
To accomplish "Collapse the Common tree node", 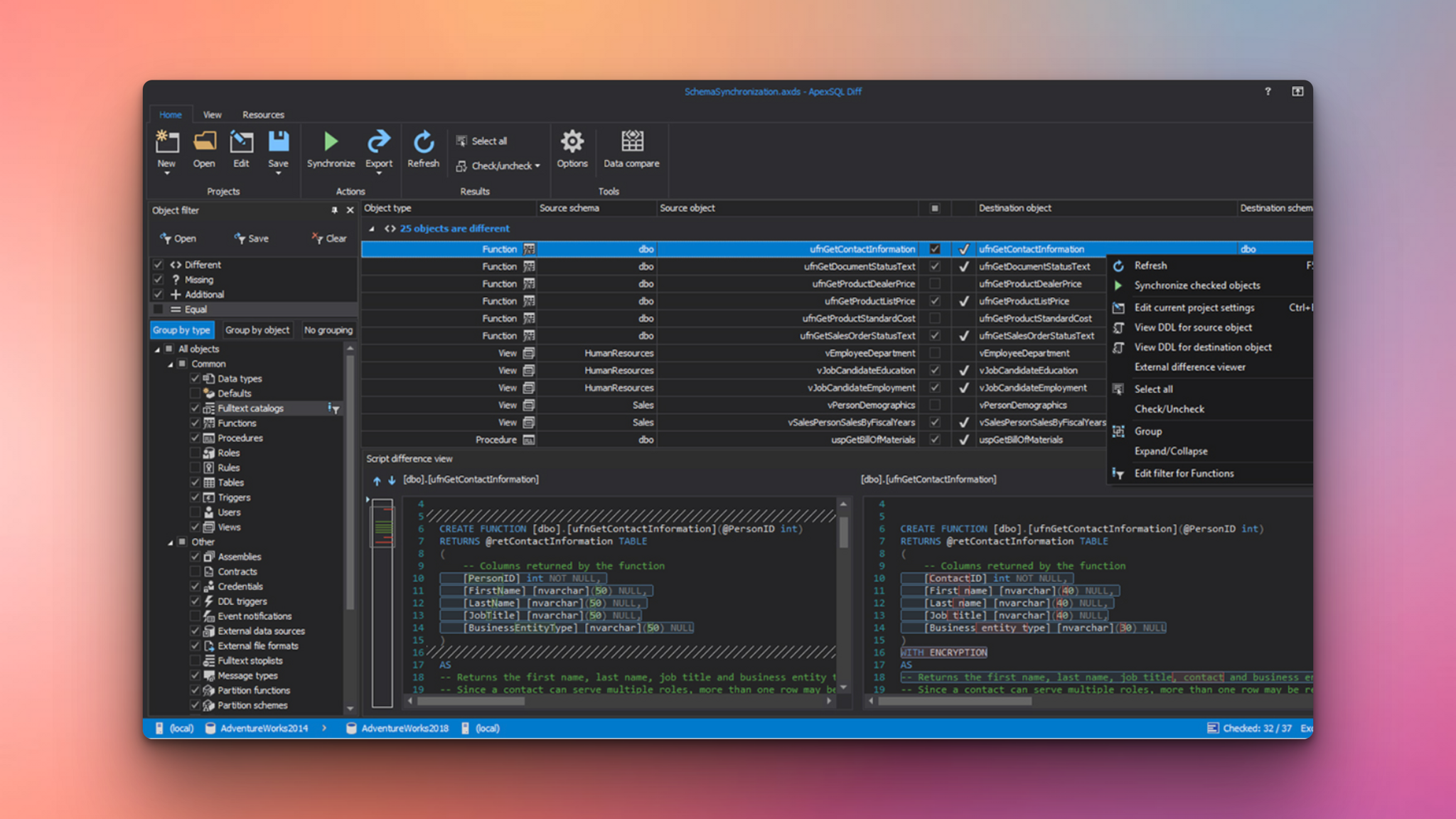I will pos(169,363).
